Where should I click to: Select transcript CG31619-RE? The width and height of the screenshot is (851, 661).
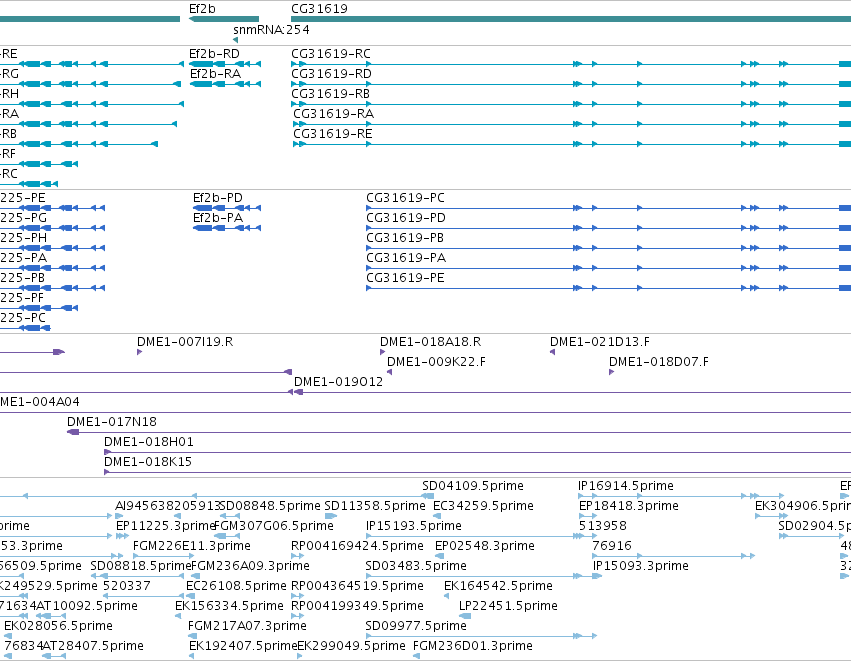pos(333,134)
